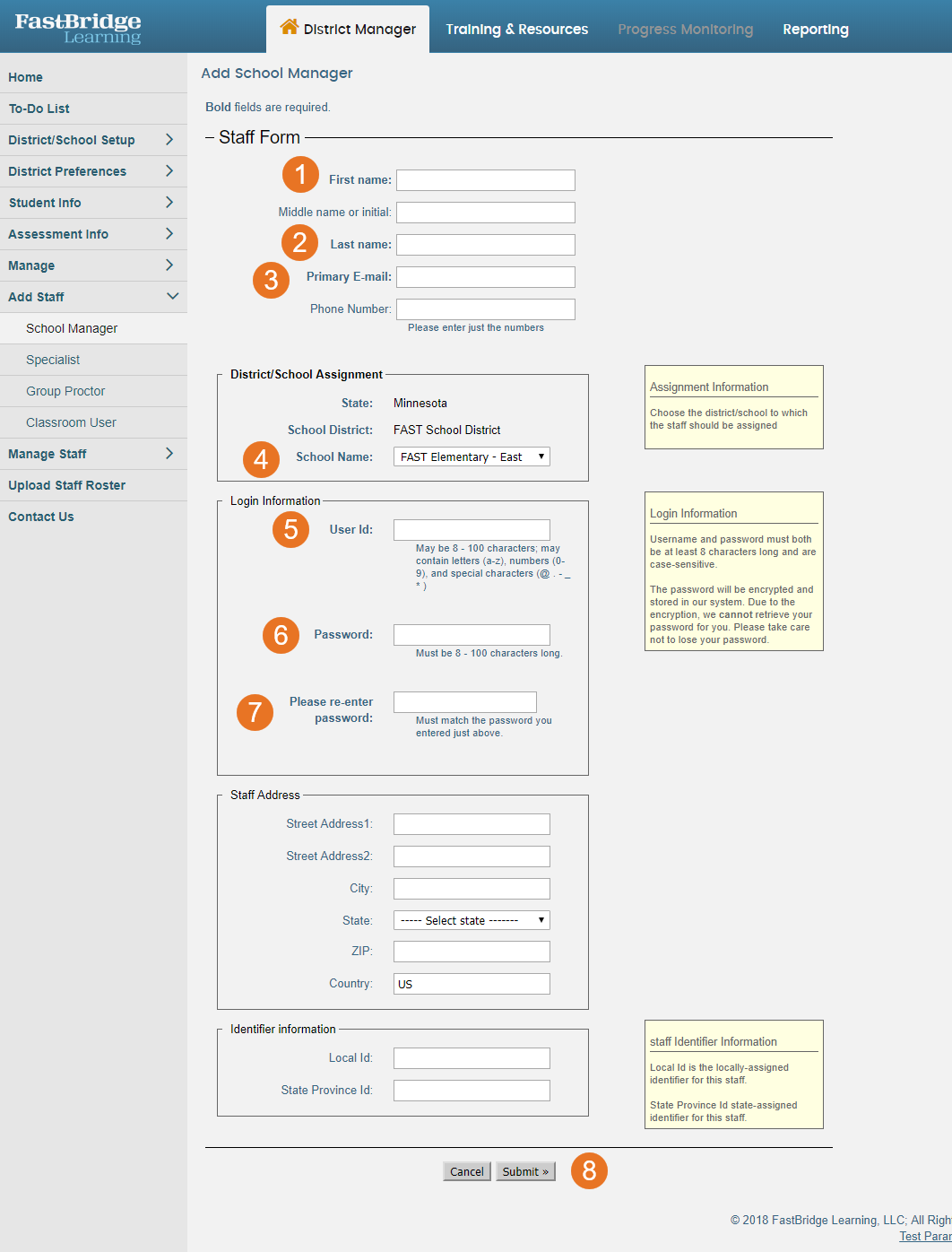Focus the Middle name or initial field

[x=486, y=213]
